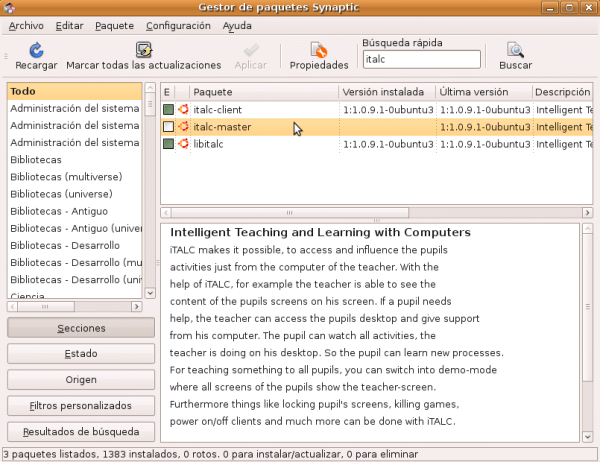Click Ubuntu logo next to italc-client

(183, 109)
